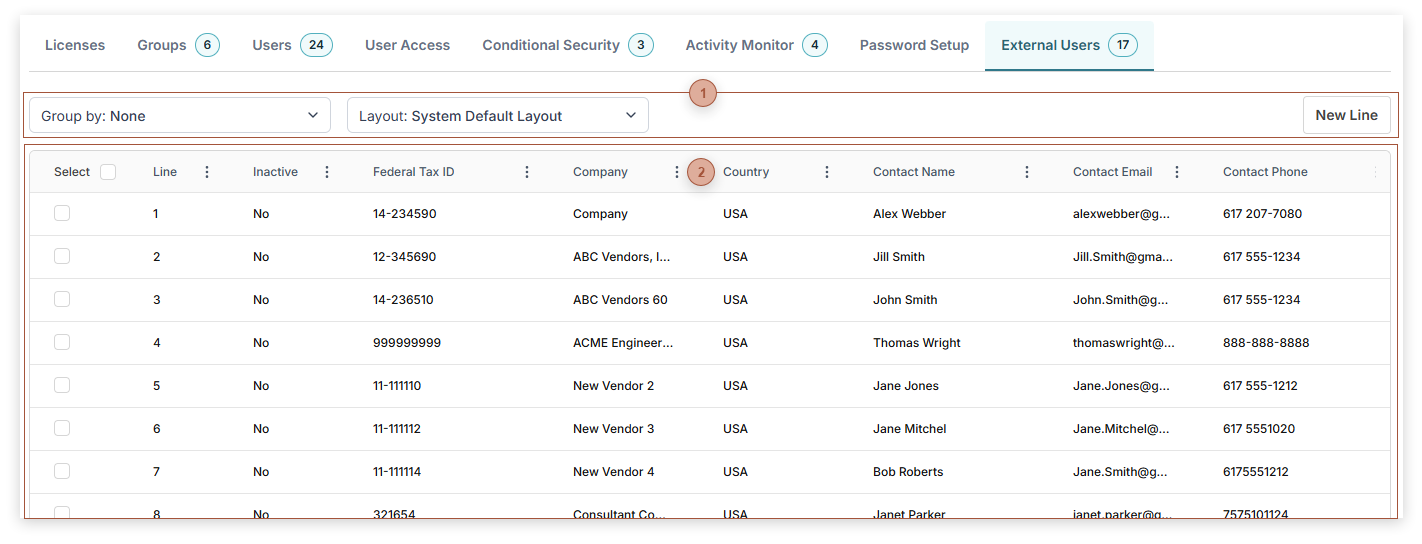1422x544 pixels.
Task: Open the Conditional Security tab
Action: 567,45
